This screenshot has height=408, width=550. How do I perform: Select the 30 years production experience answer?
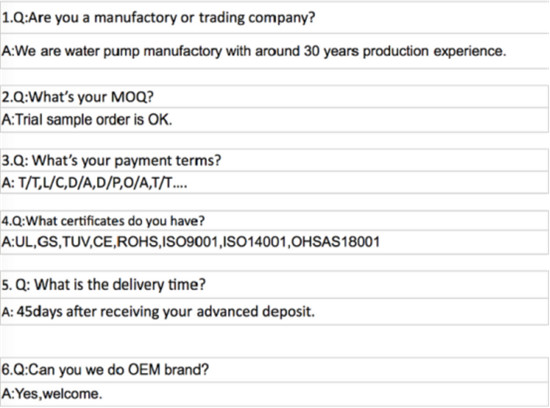274,51
